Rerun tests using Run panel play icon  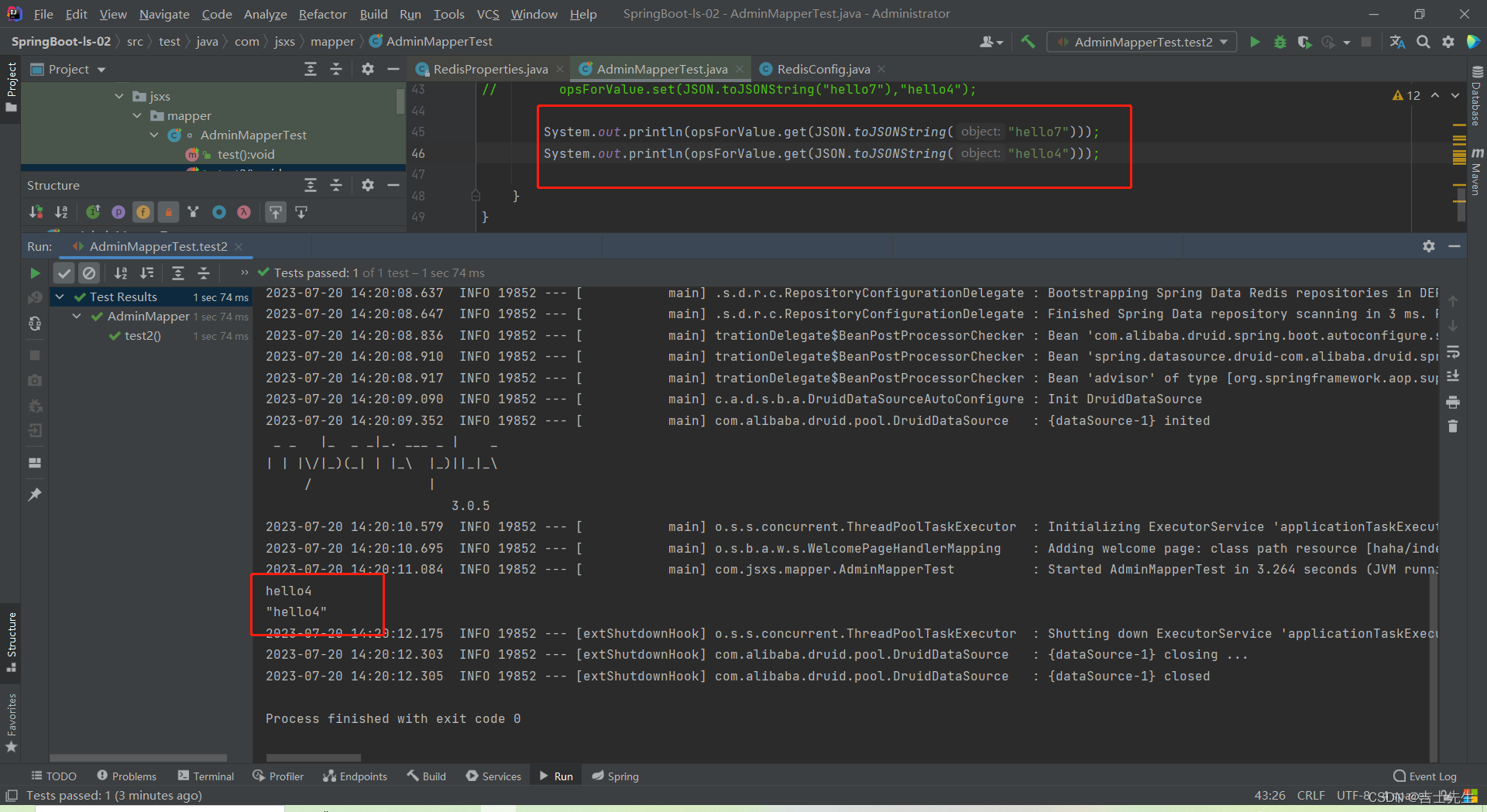pyautogui.click(x=35, y=273)
